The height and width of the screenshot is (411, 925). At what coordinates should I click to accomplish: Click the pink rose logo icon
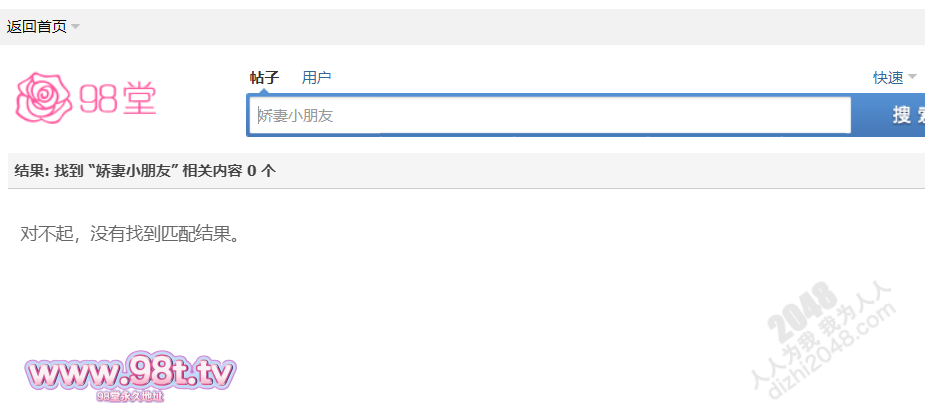pyautogui.click(x=42, y=96)
